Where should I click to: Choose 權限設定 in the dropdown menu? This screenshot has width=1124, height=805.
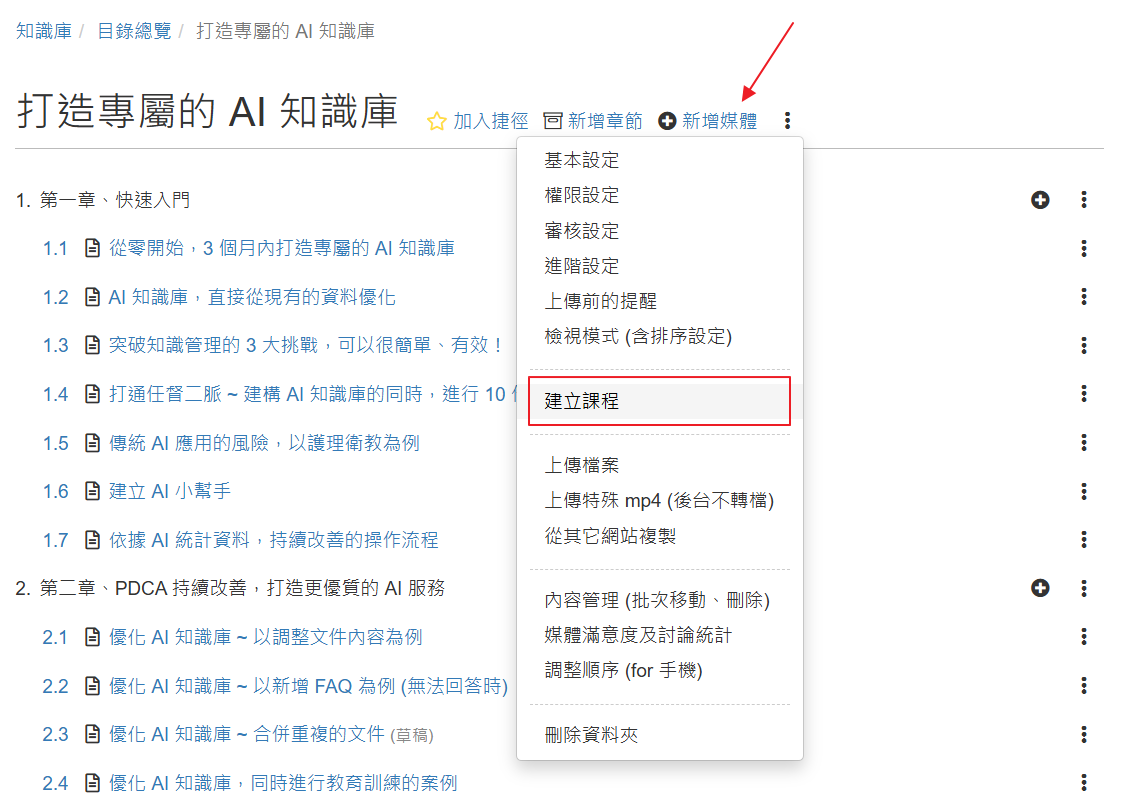[x=582, y=195]
